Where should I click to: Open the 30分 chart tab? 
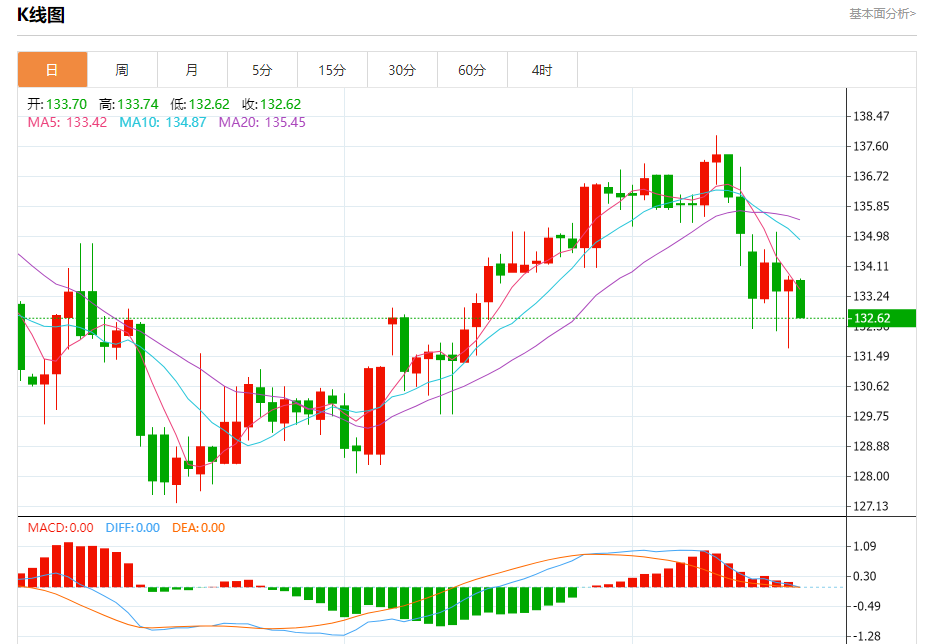tap(402, 70)
